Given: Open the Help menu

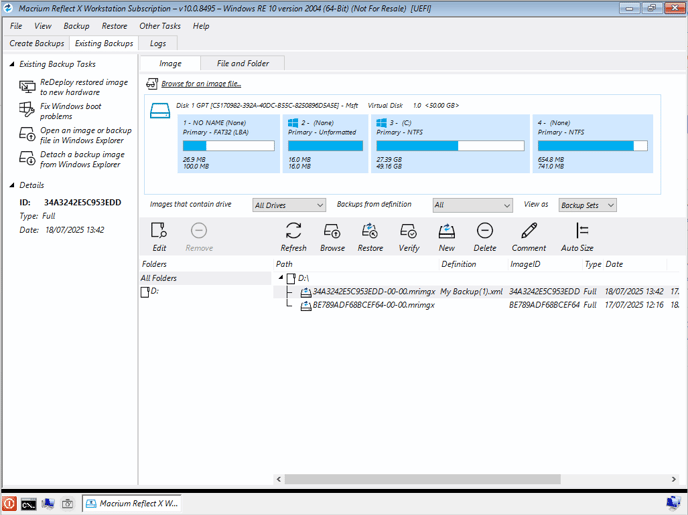Looking at the screenshot, I should (x=201, y=26).
